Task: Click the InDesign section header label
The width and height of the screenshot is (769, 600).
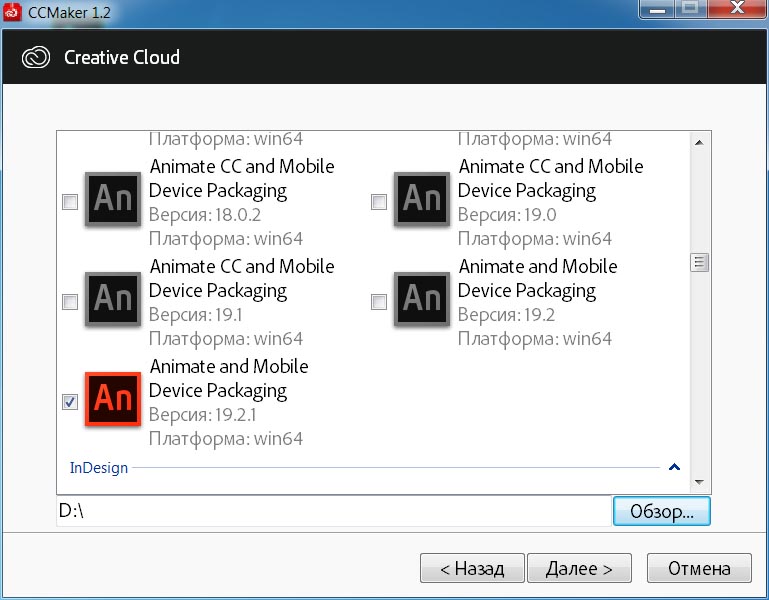Action: click(x=99, y=468)
